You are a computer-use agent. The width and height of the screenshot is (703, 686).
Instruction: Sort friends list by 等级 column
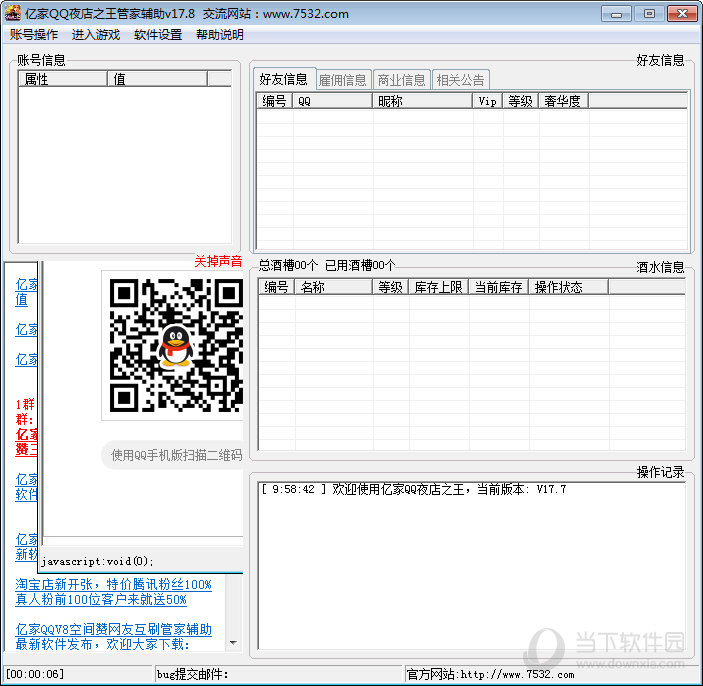point(521,101)
